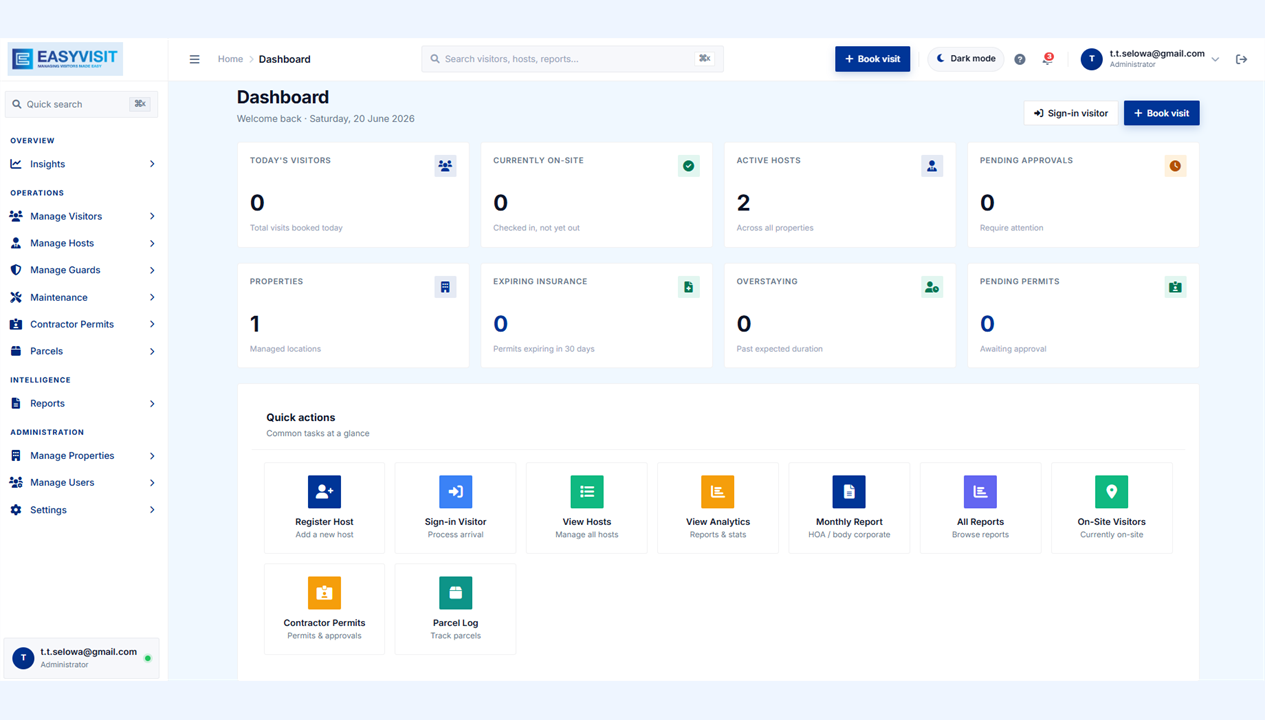Click the Quick search sidebar field
Screen dimensions: 1265x720
coord(81,104)
